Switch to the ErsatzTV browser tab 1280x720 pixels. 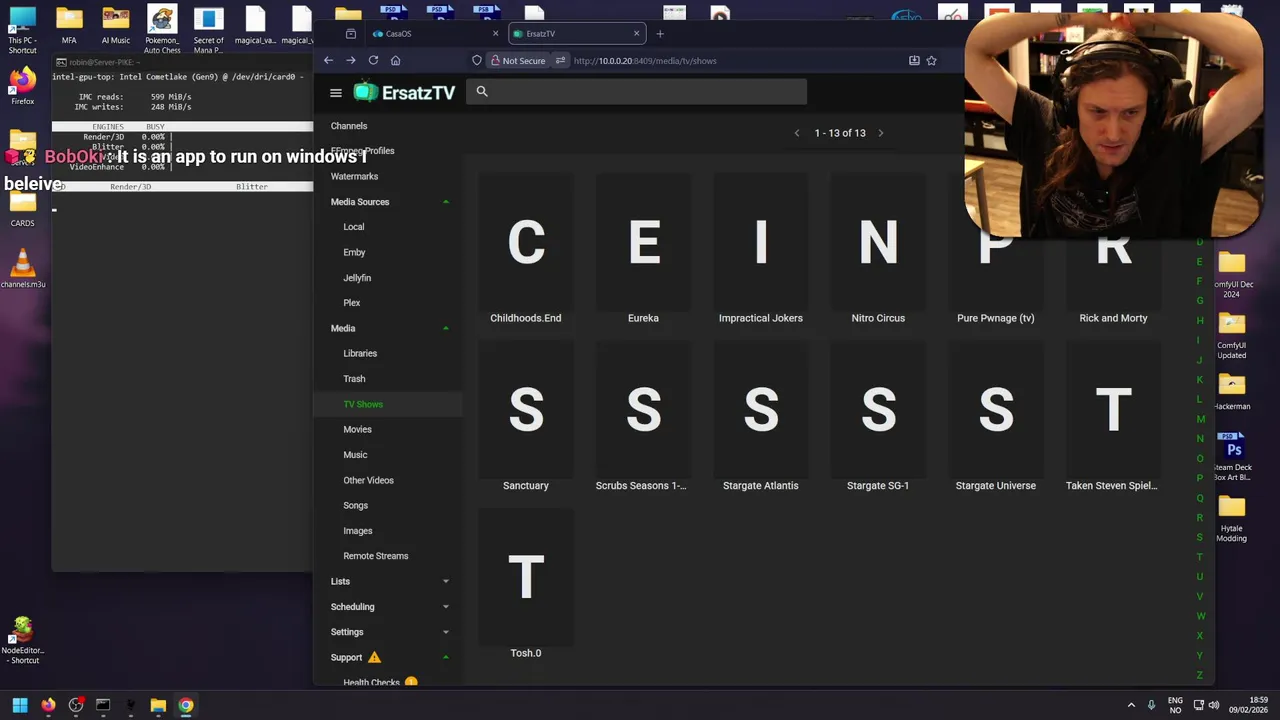click(575, 34)
